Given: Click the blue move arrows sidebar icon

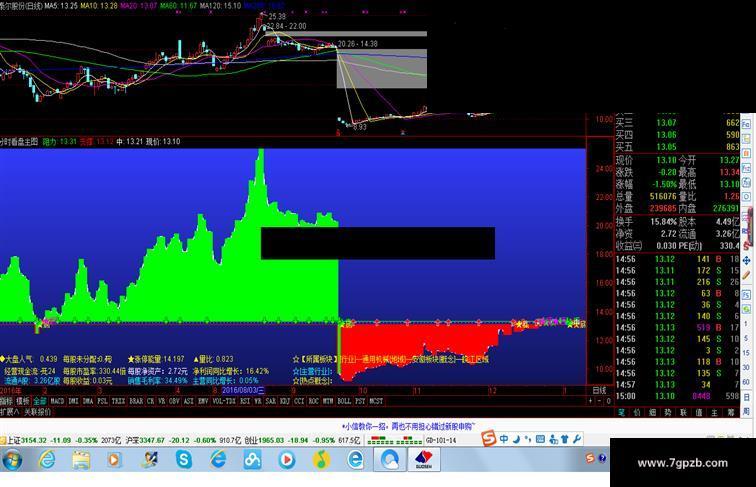Looking at the screenshot, I should point(746,260).
